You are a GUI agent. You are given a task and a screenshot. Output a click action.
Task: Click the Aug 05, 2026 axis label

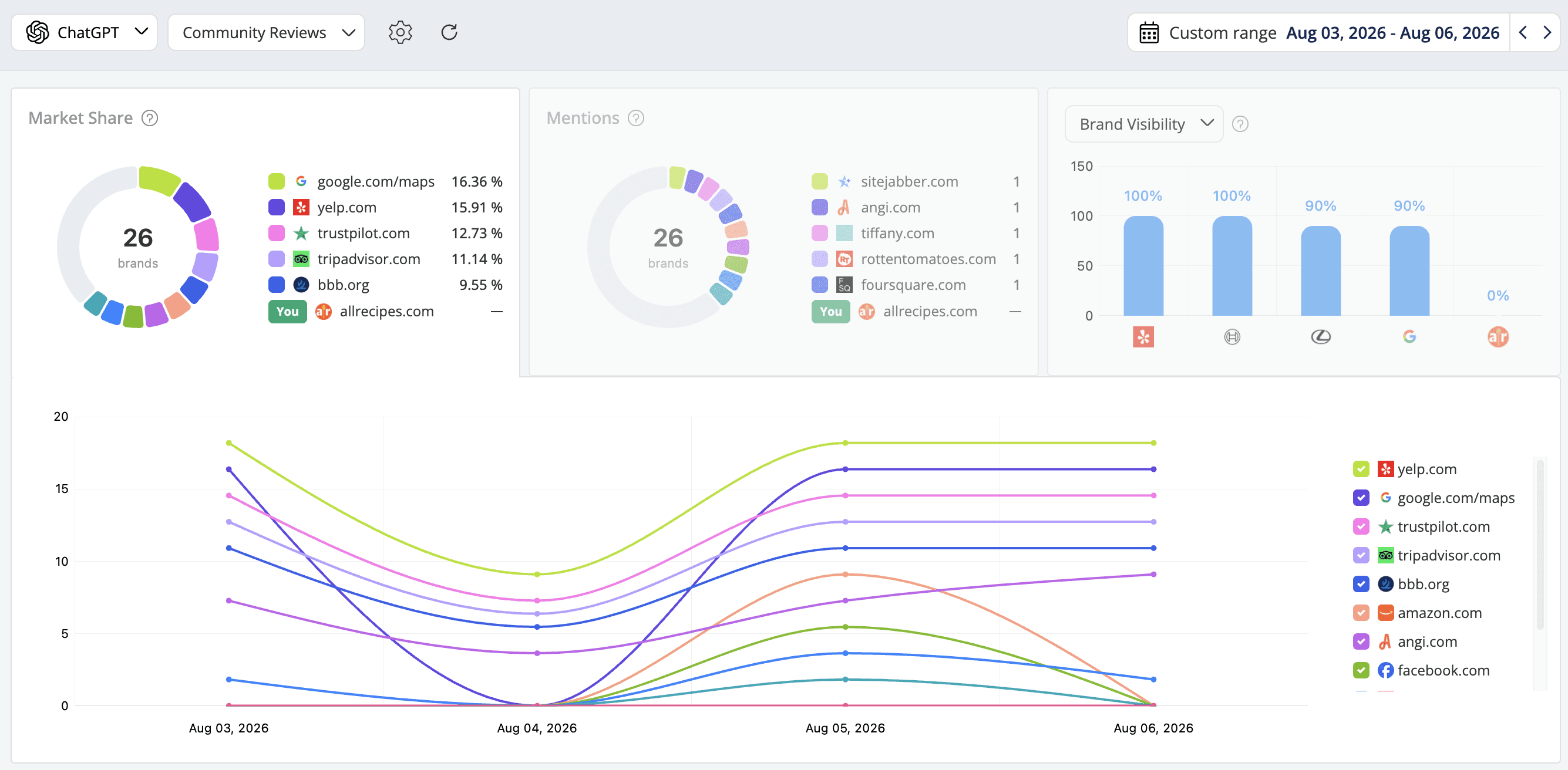845,728
